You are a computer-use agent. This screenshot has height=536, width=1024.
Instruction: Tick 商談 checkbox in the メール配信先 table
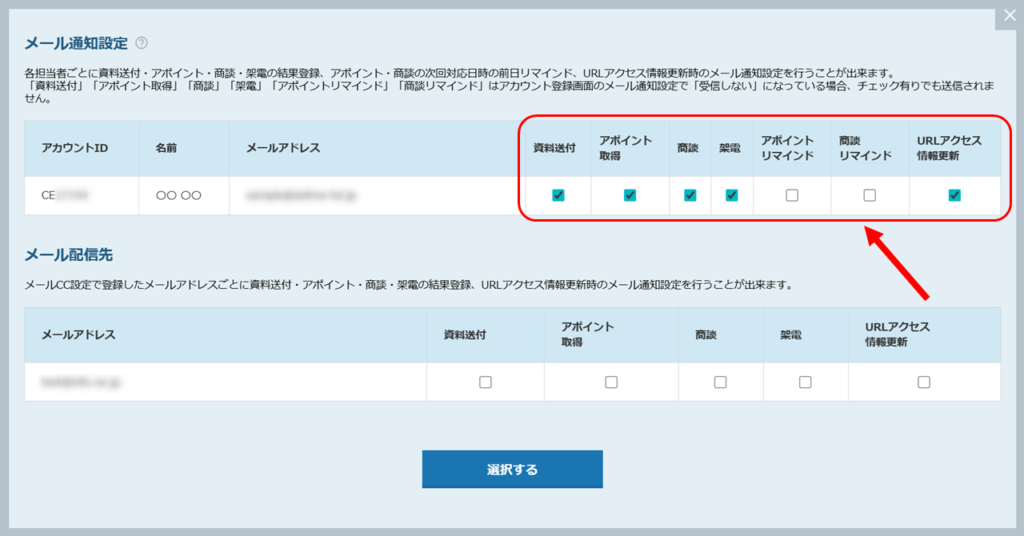tap(720, 382)
